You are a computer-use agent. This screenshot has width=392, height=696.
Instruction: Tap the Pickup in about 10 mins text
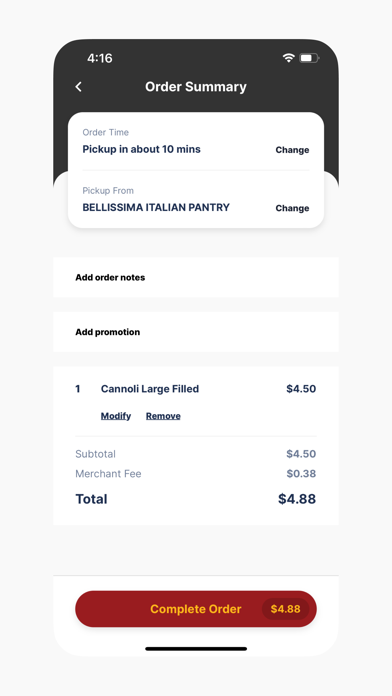point(142,149)
